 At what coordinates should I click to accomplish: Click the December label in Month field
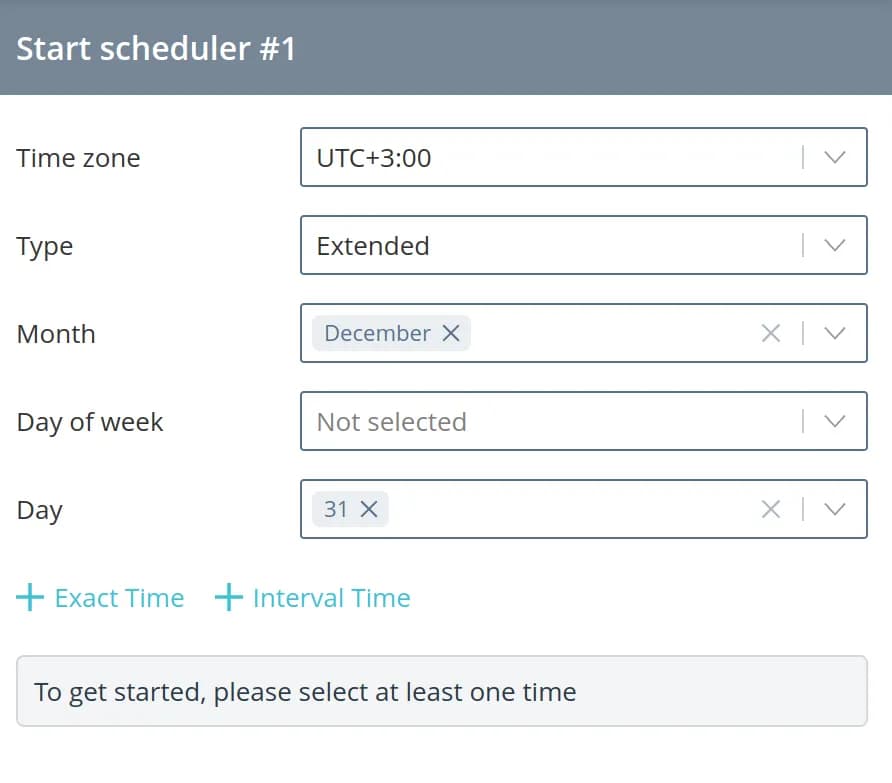377,333
